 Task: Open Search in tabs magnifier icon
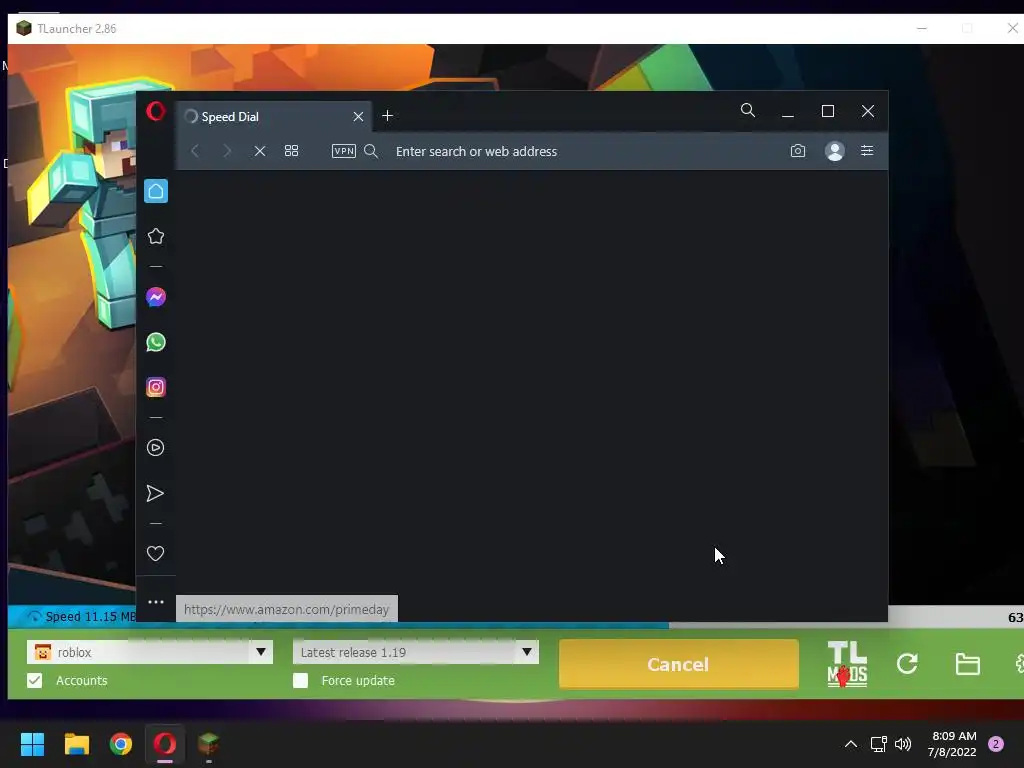point(748,110)
